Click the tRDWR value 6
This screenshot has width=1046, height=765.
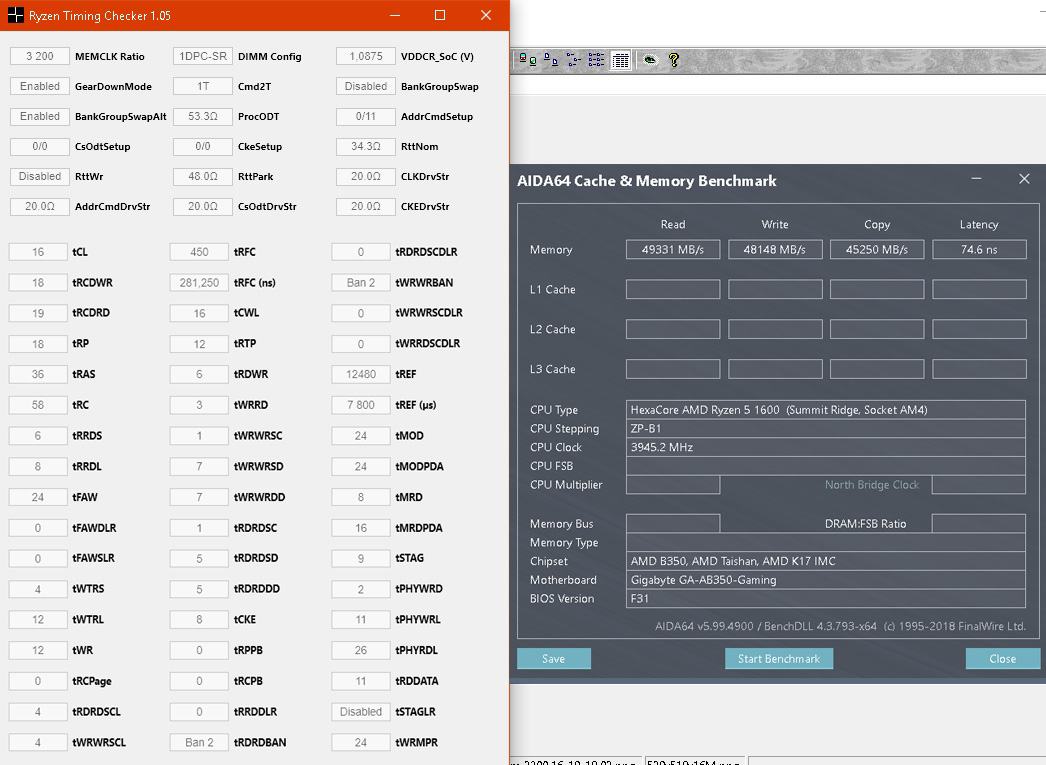(x=199, y=374)
